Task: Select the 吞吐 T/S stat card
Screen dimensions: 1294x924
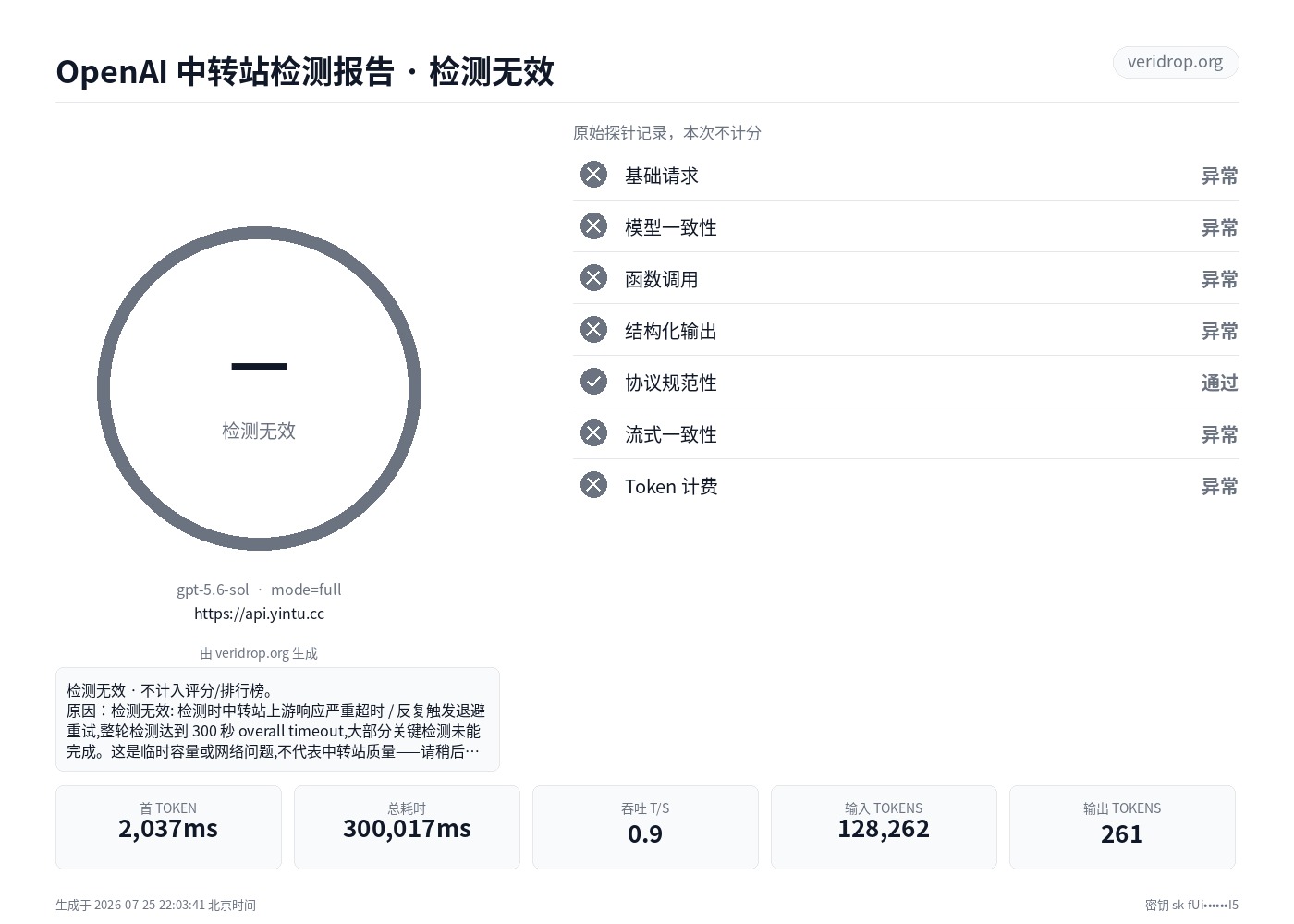Action: [x=645, y=827]
